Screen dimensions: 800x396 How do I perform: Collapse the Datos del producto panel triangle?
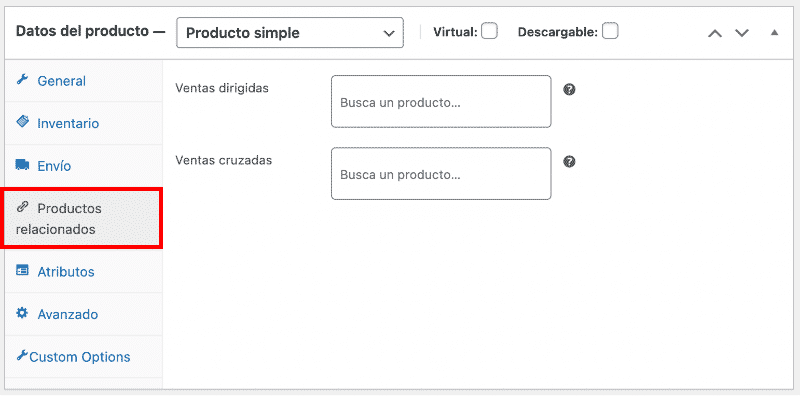(774, 33)
